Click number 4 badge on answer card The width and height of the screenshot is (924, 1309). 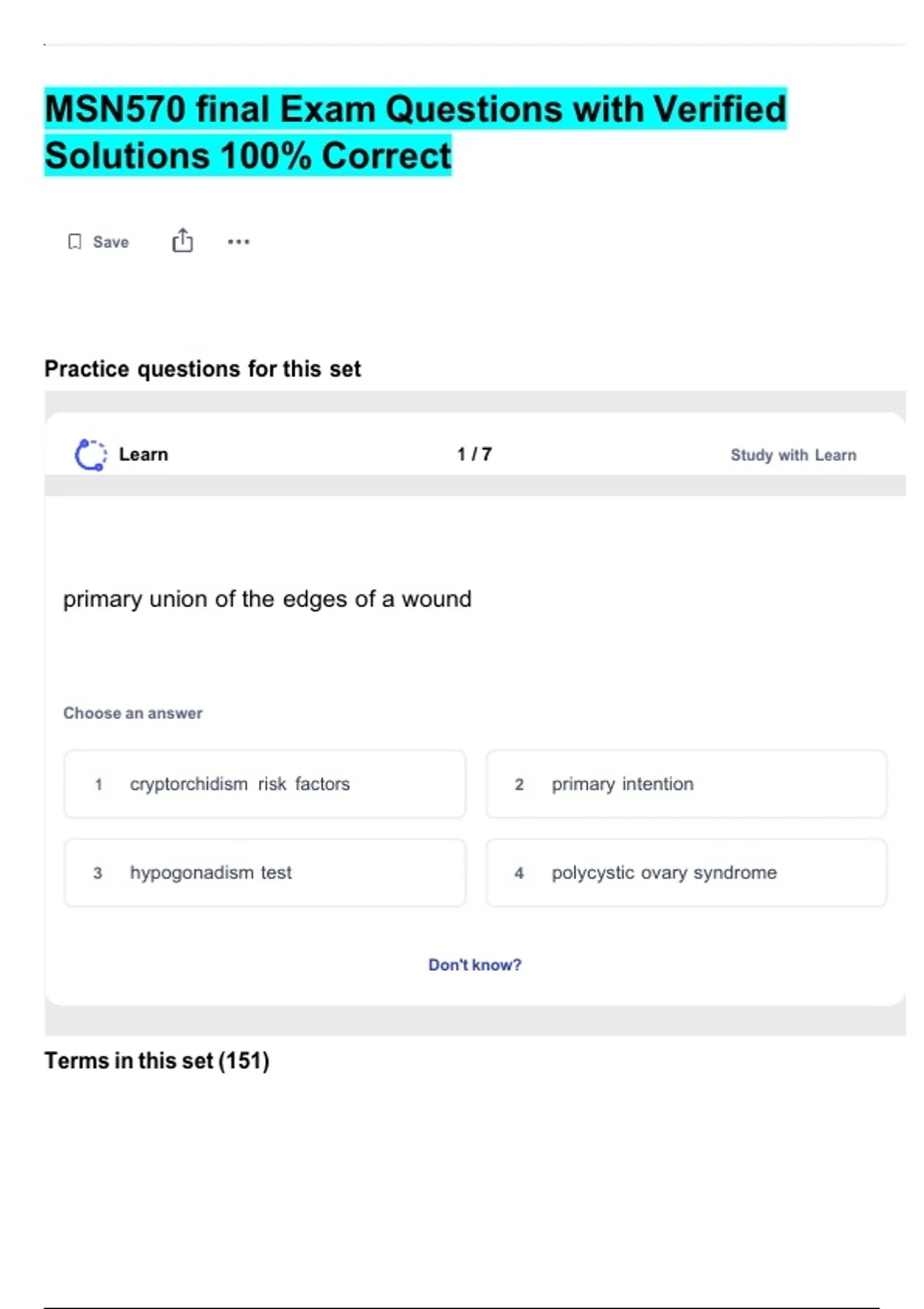(x=519, y=872)
